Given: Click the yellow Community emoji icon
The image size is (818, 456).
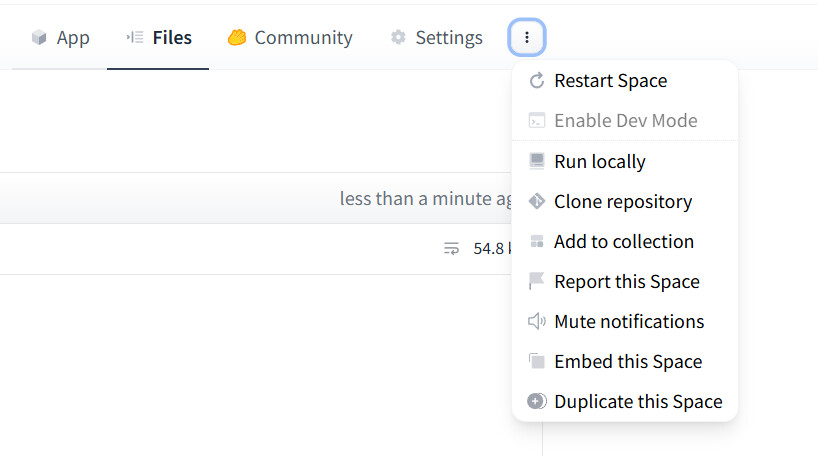Looking at the screenshot, I should [x=237, y=38].
